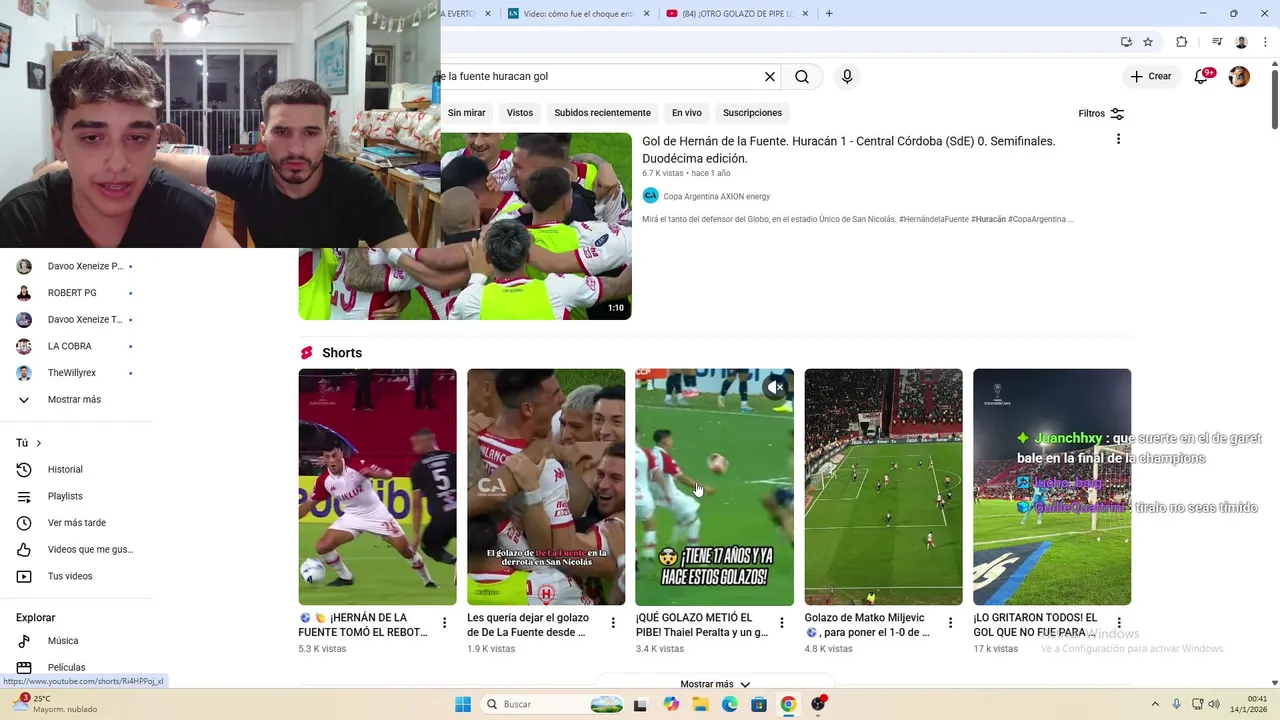Image resolution: width=1280 pixels, height=720 pixels.
Task: Show hidden system tray icons chevron
Action: point(1155,704)
